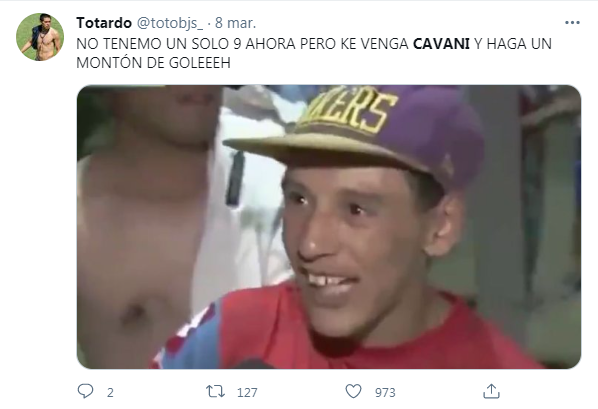Click the MONTÓN DE GOLEEEH text line
This screenshot has height=409, width=598.
153,63
